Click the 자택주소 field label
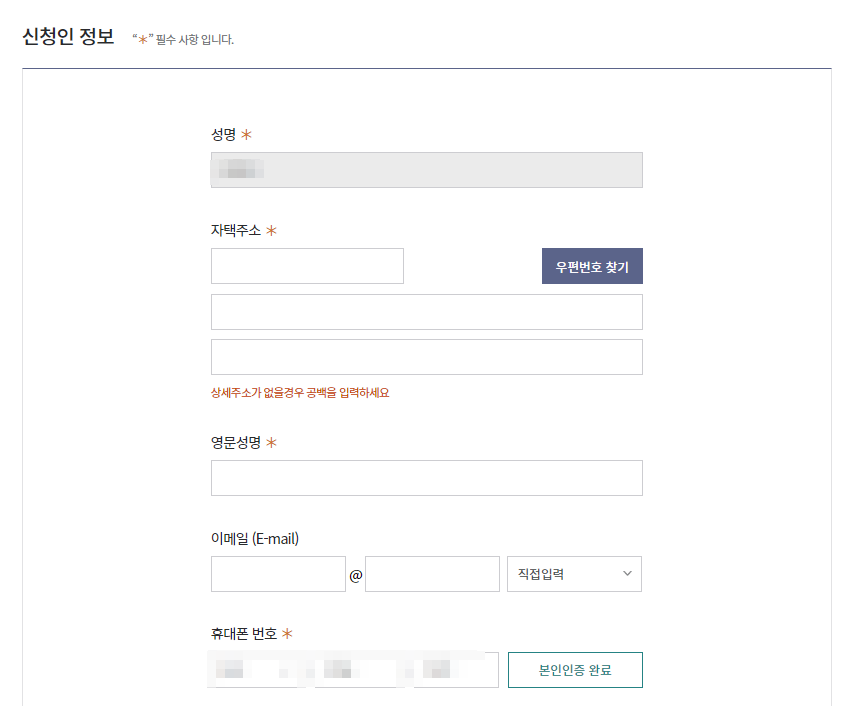 (x=234, y=229)
